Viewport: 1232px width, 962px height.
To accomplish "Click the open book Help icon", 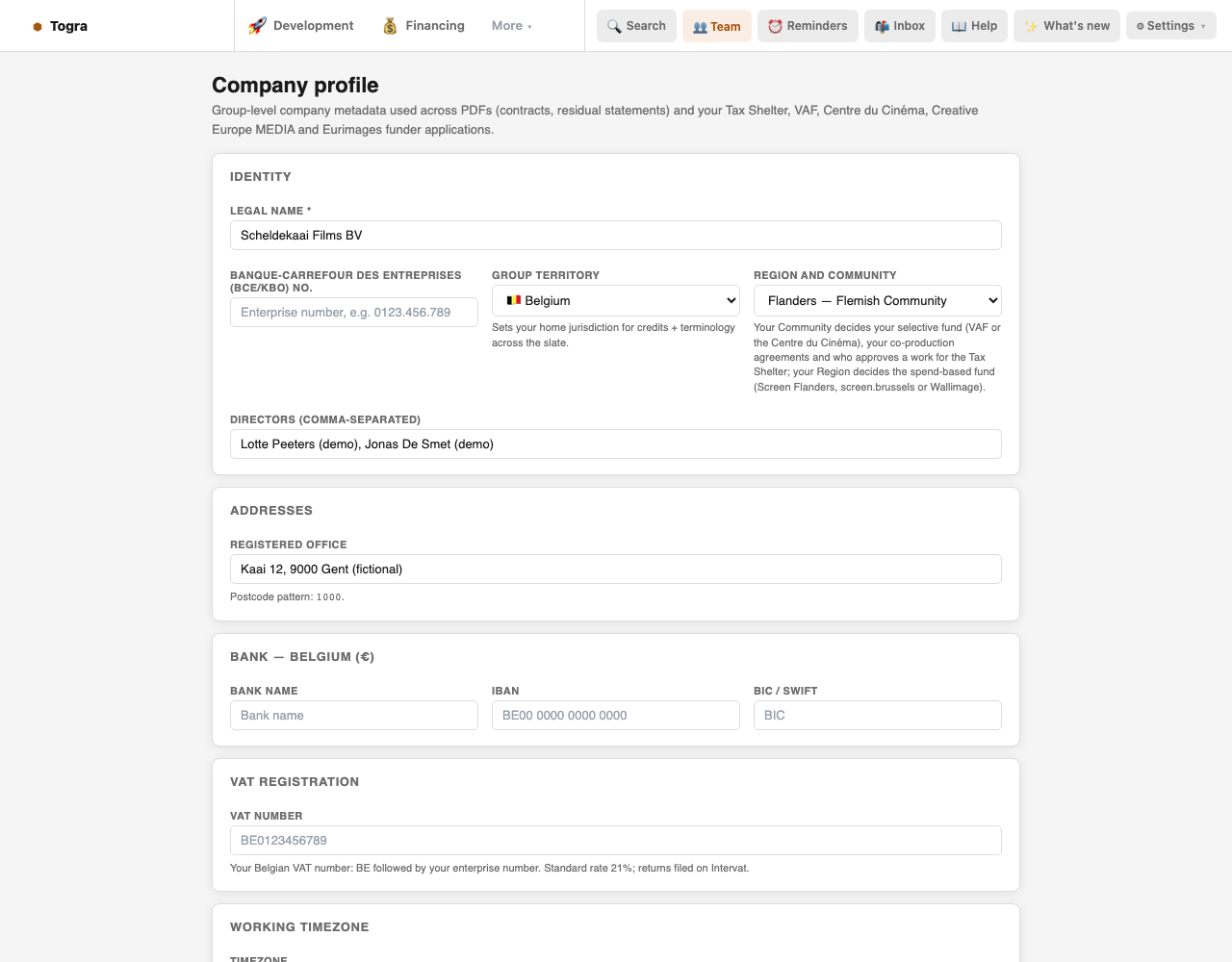I will pos(959,26).
